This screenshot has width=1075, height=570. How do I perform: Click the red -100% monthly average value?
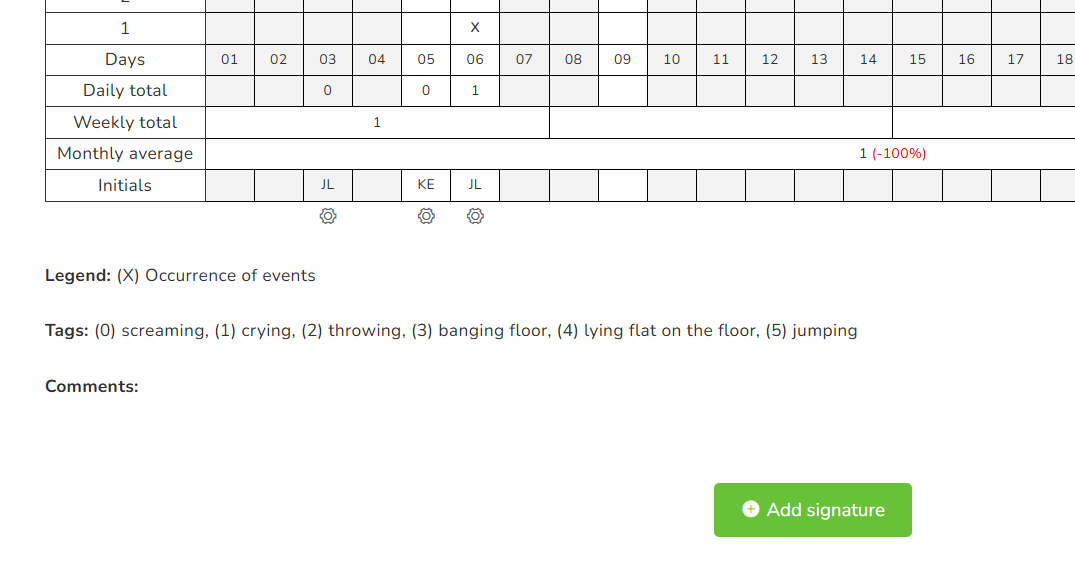click(899, 154)
